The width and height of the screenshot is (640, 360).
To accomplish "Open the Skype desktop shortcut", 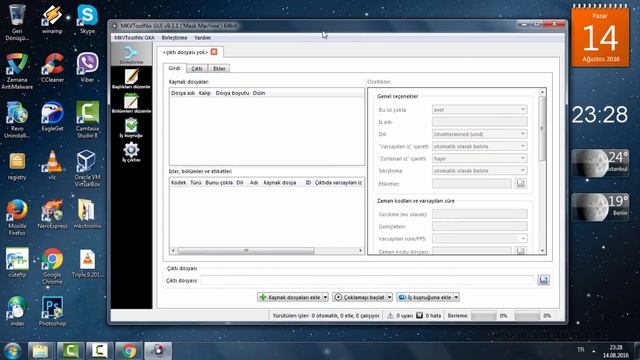I will click(87, 19).
